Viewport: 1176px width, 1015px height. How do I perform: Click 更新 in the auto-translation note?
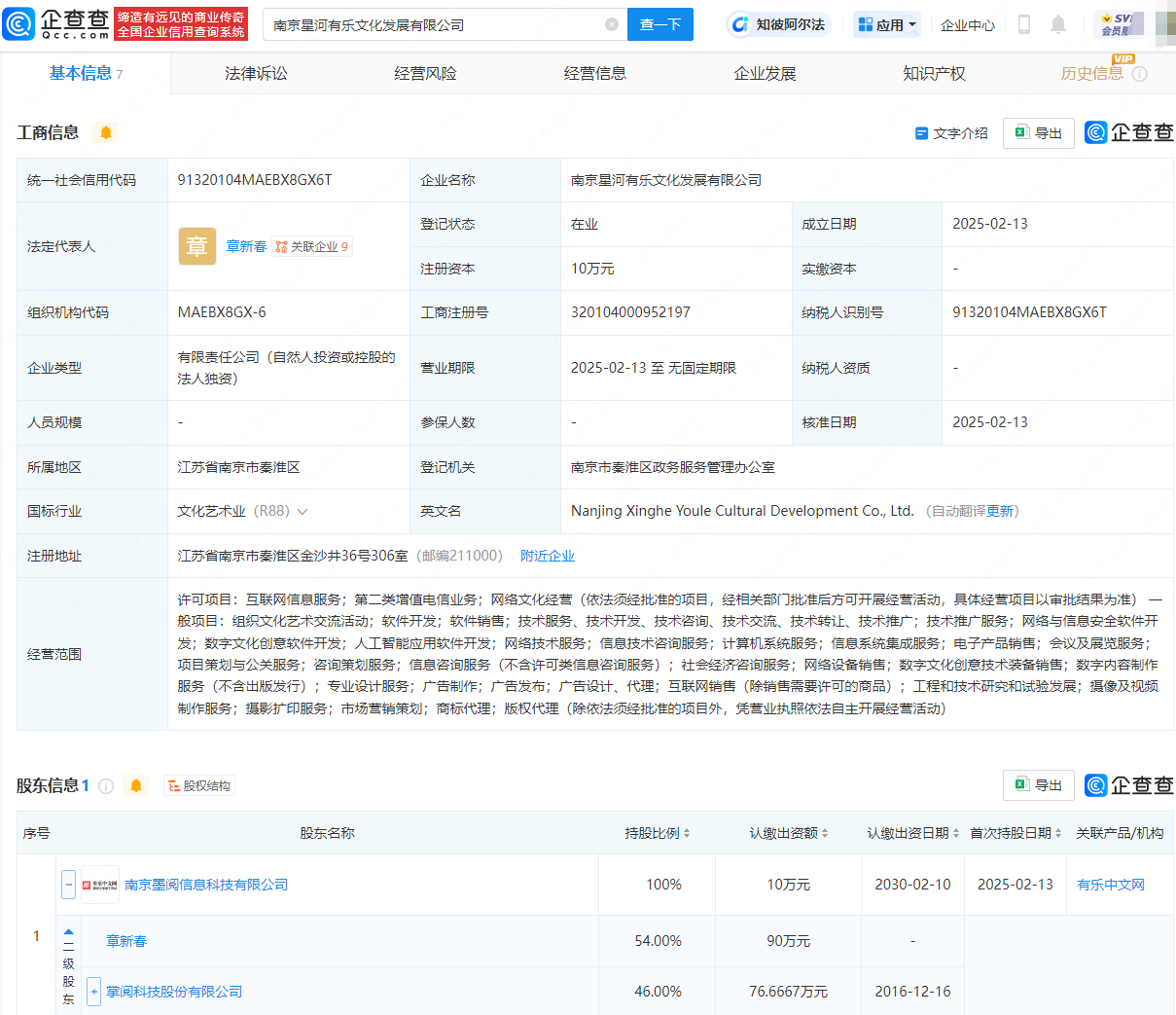tap(999, 511)
